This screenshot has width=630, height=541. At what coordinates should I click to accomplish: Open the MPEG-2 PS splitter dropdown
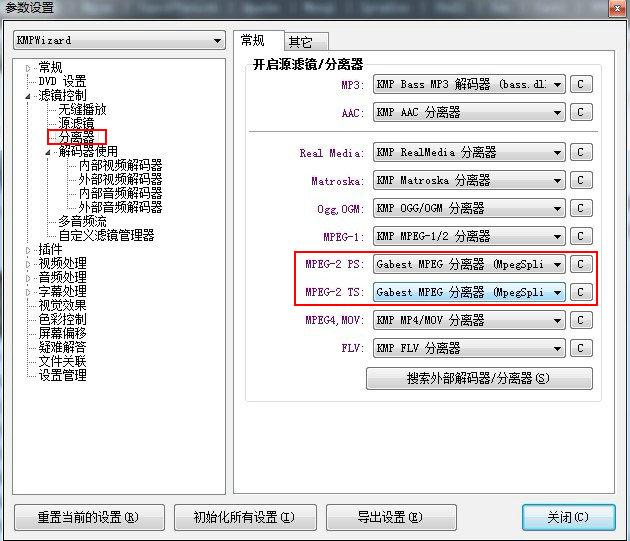click(469, 264)
